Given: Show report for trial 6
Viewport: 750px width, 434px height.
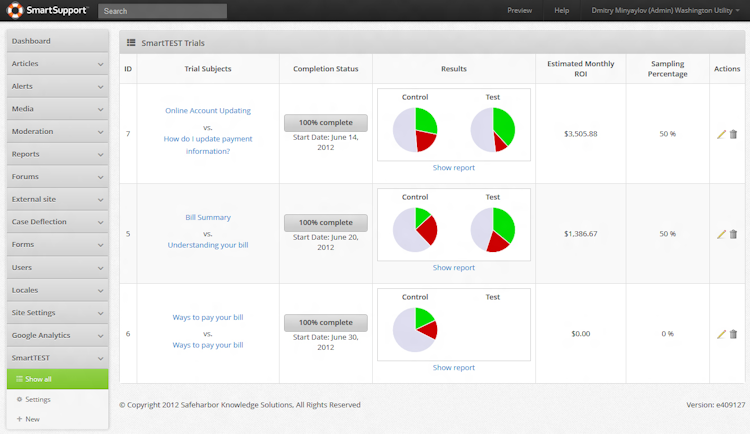Looking at the screenshot, I should click(453, 367).
